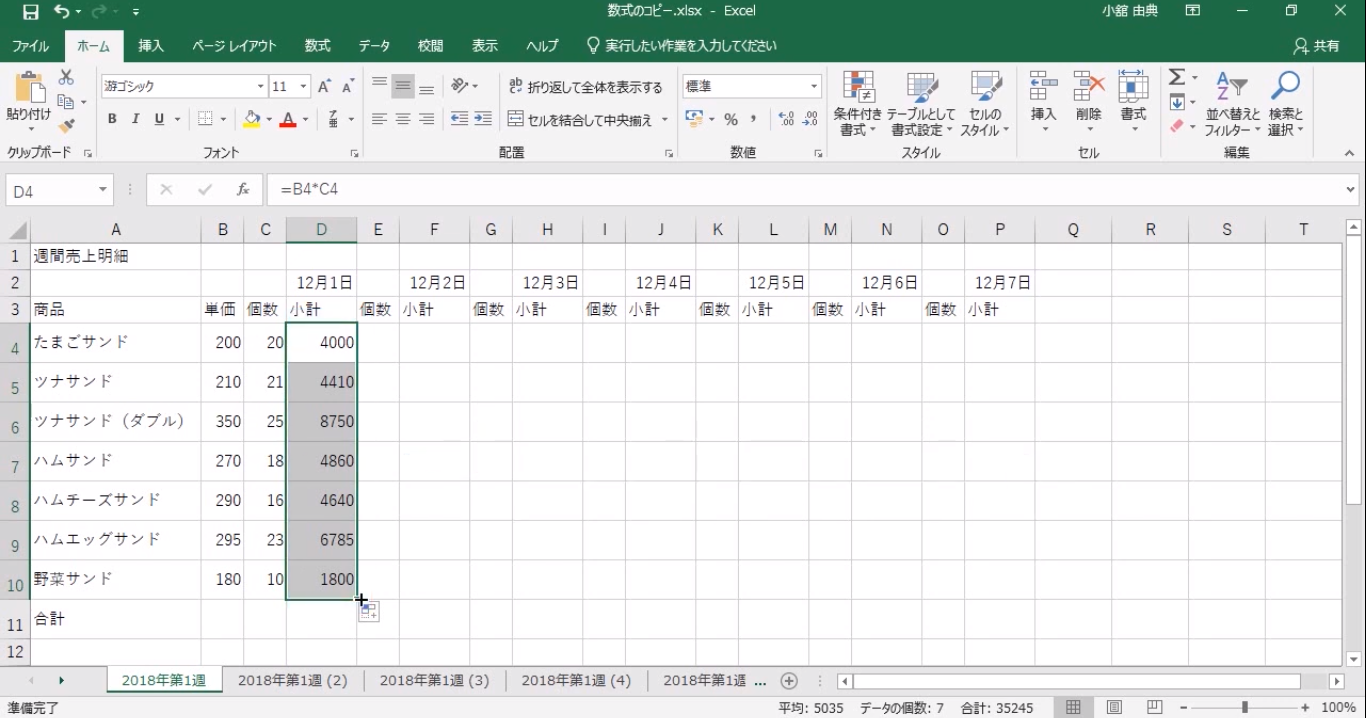Click the insert function fx icon
This screenshot has width=1366, height=718.
[x=242, y=189]
